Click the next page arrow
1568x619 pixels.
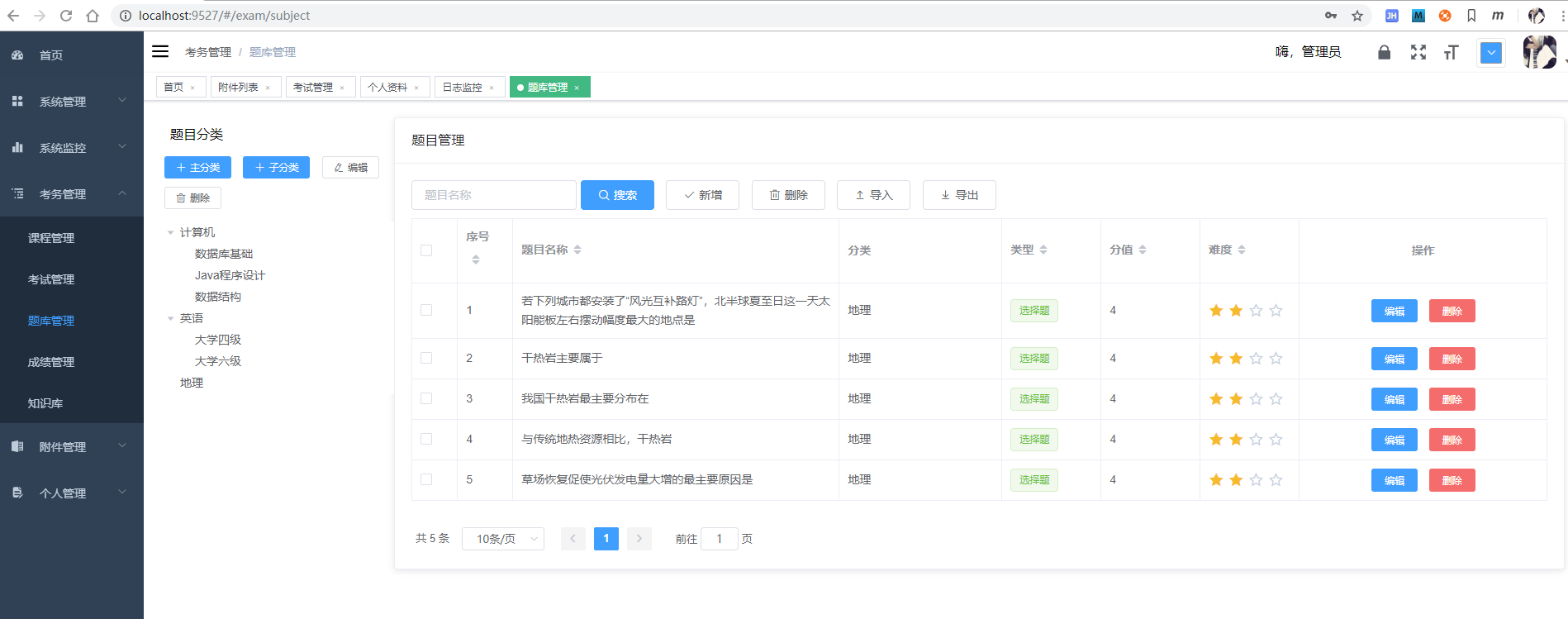[x=639, y=539]
